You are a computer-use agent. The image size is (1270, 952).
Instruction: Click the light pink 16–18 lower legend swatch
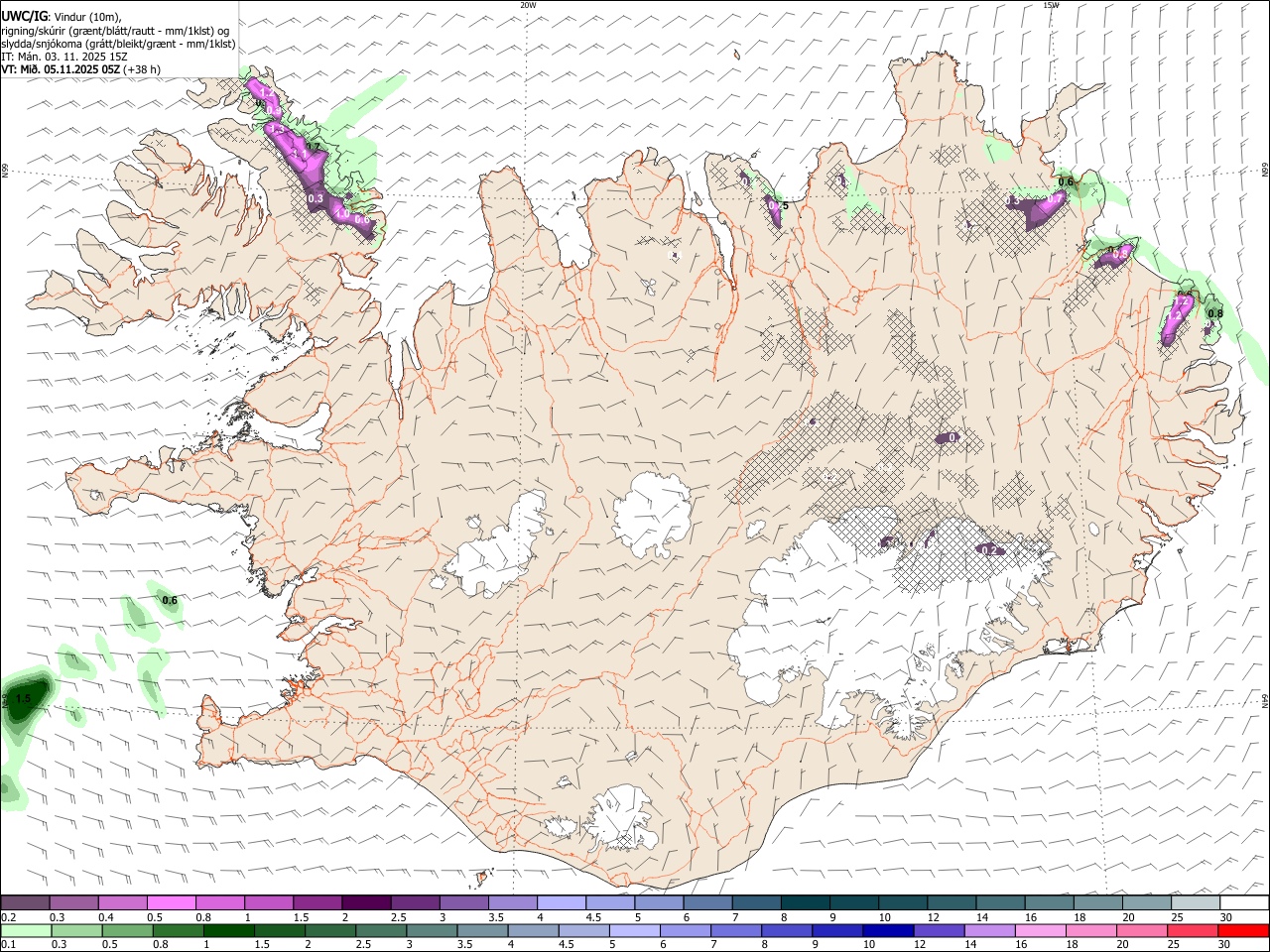(1040, 930)
